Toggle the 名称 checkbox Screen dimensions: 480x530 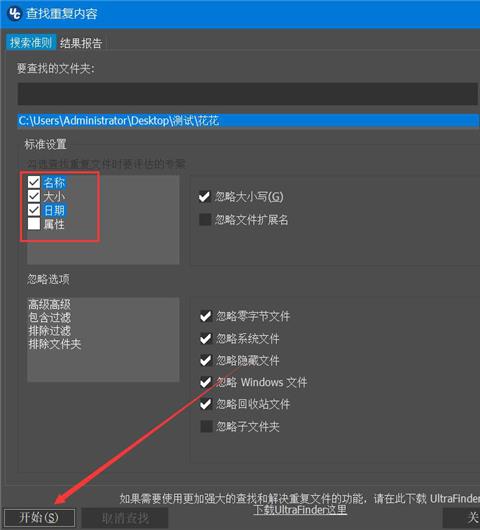click(34, 182)
